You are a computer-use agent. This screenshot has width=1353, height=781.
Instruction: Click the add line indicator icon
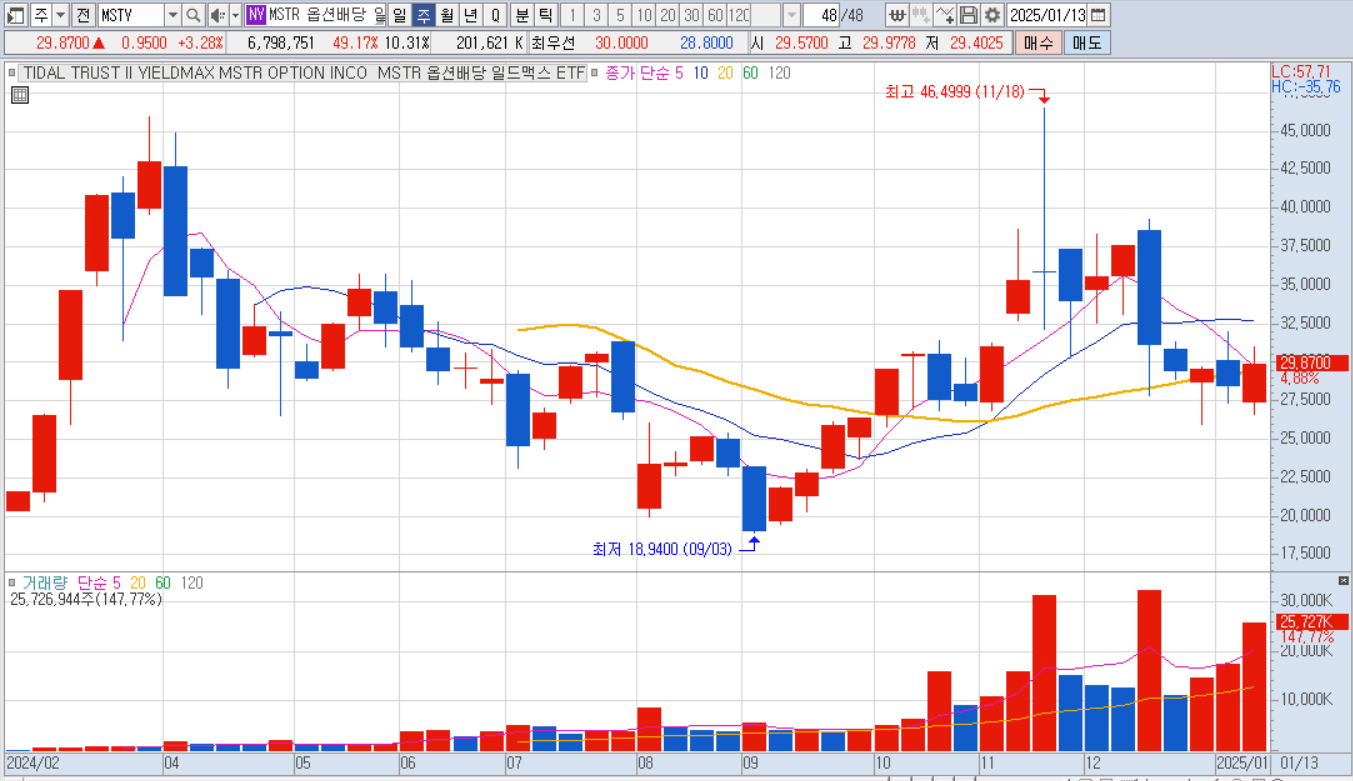point(944,15)
